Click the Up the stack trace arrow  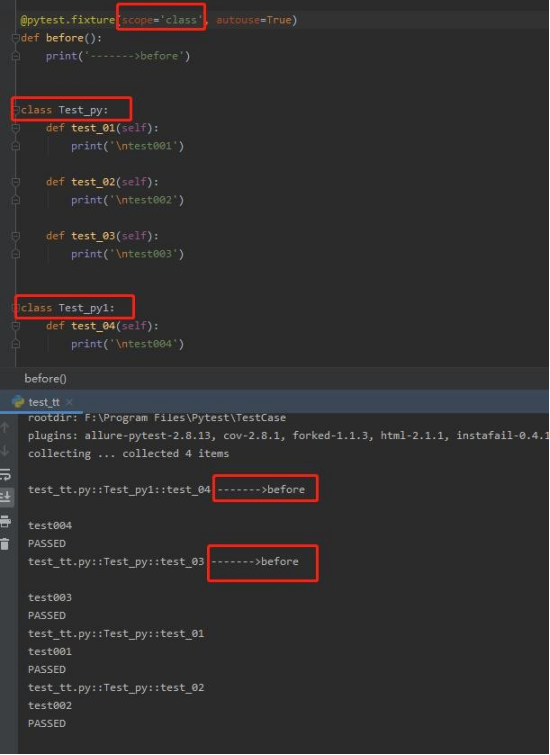click(5, 427)
